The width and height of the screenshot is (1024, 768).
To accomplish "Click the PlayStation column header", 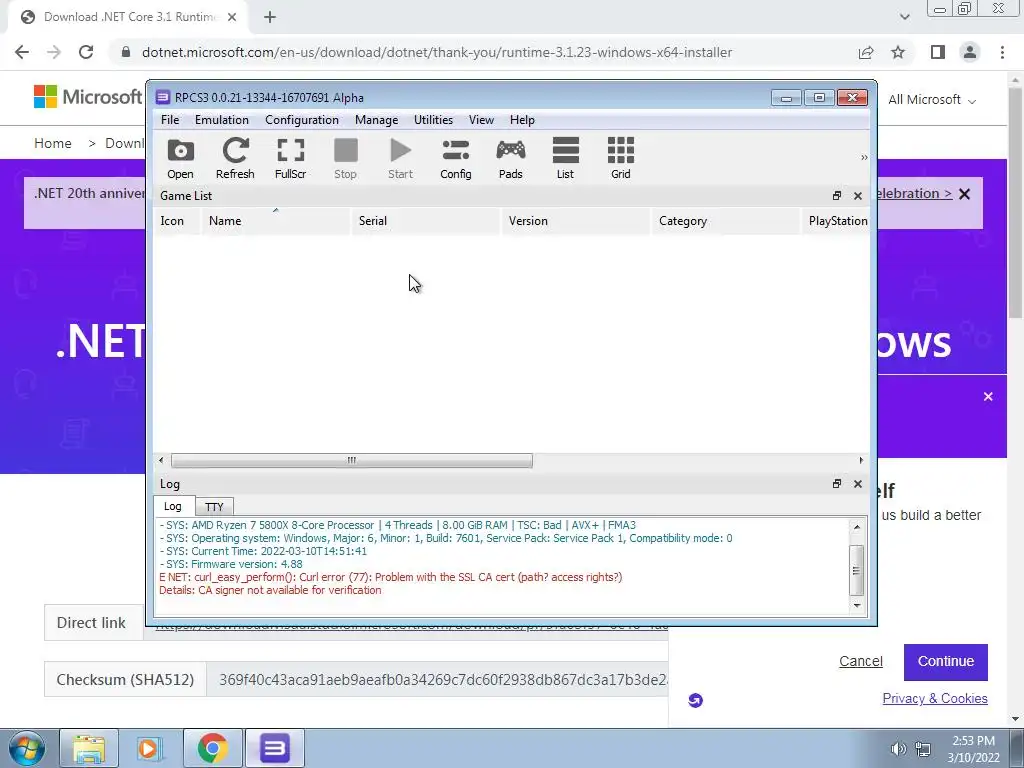I will [x=837, y=221].
